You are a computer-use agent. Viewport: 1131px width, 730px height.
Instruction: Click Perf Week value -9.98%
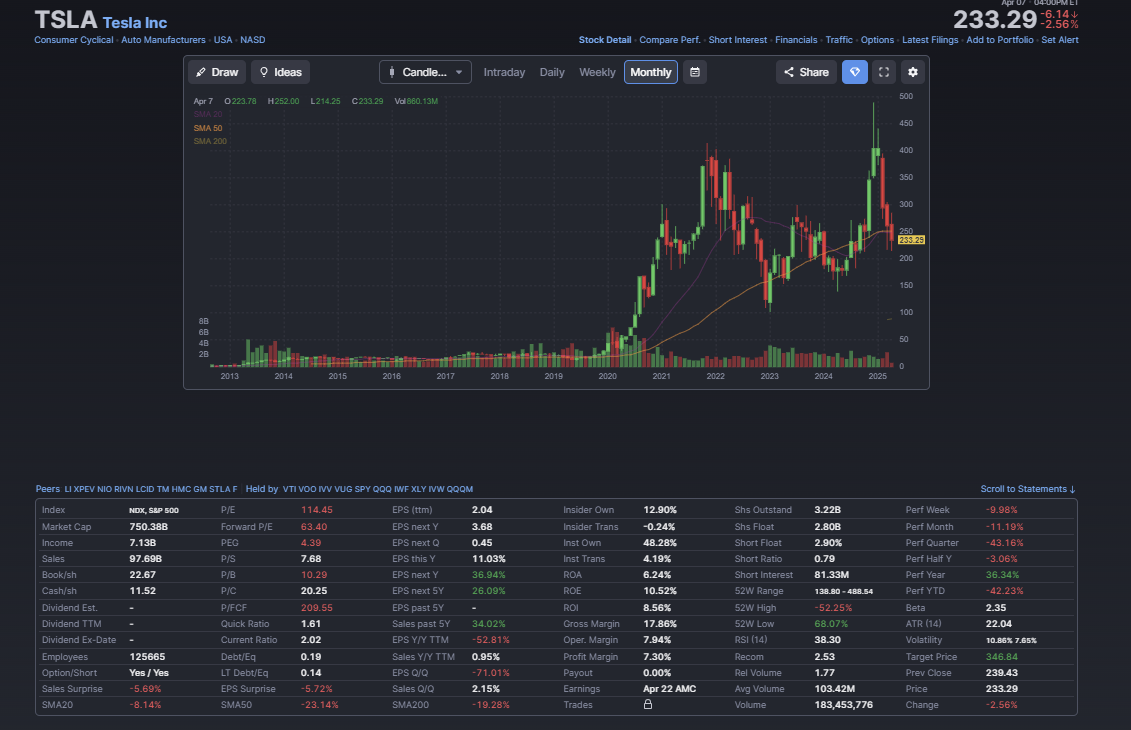tap(1002, 509)
